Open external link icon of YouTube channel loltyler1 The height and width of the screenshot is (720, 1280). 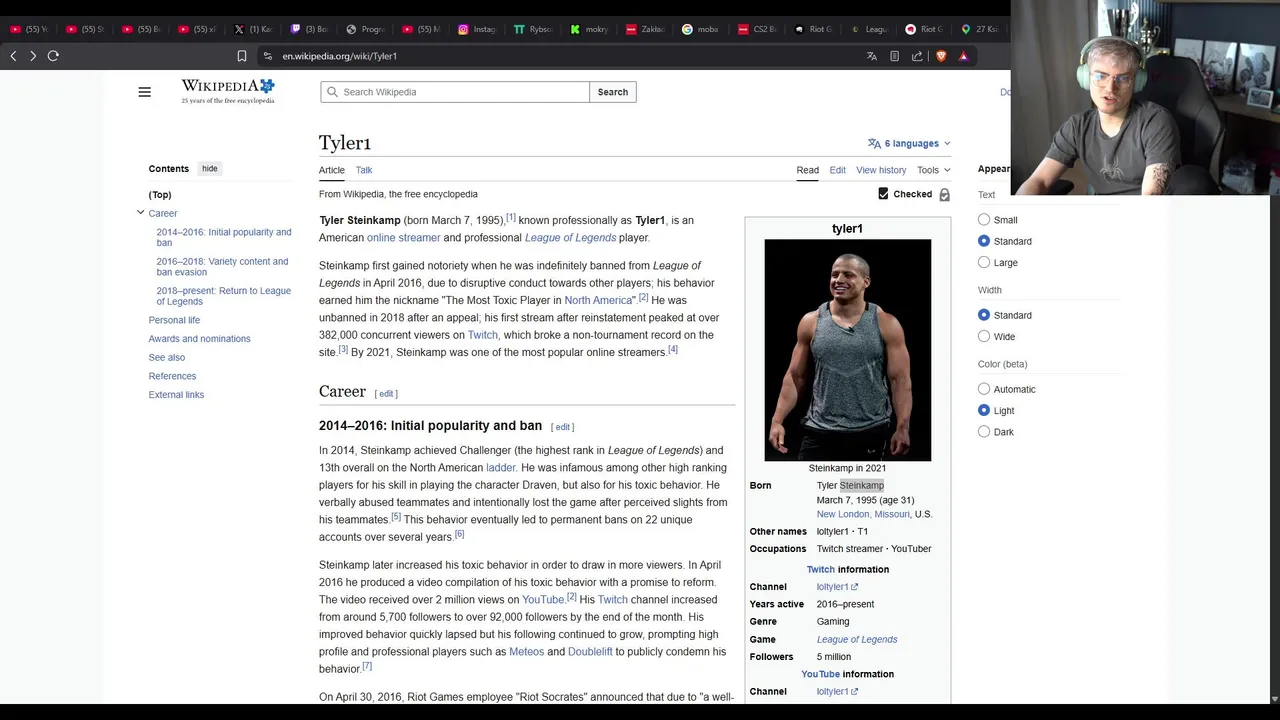pyautogui.click(x=854, y=692)
